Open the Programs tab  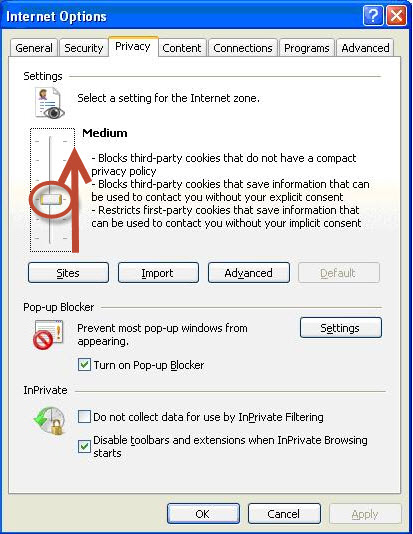pyautogui.click(x=307, y=48)
